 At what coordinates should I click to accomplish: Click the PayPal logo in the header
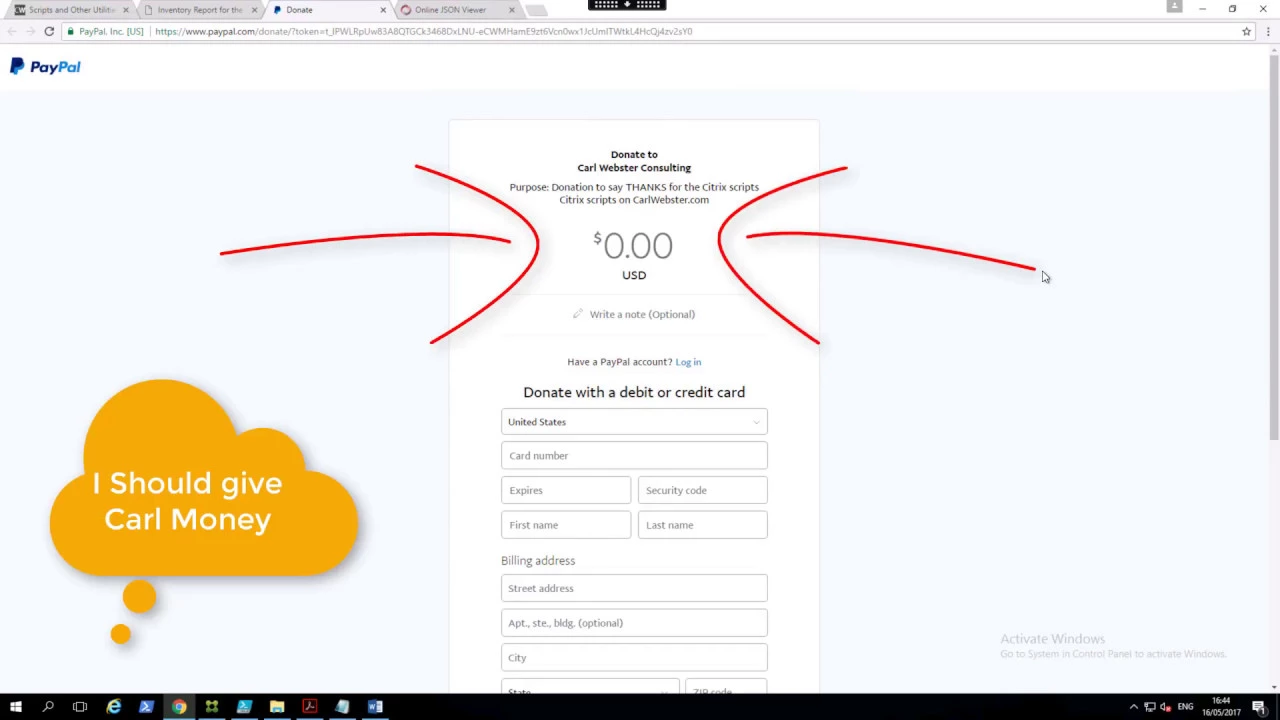(45, 66)
